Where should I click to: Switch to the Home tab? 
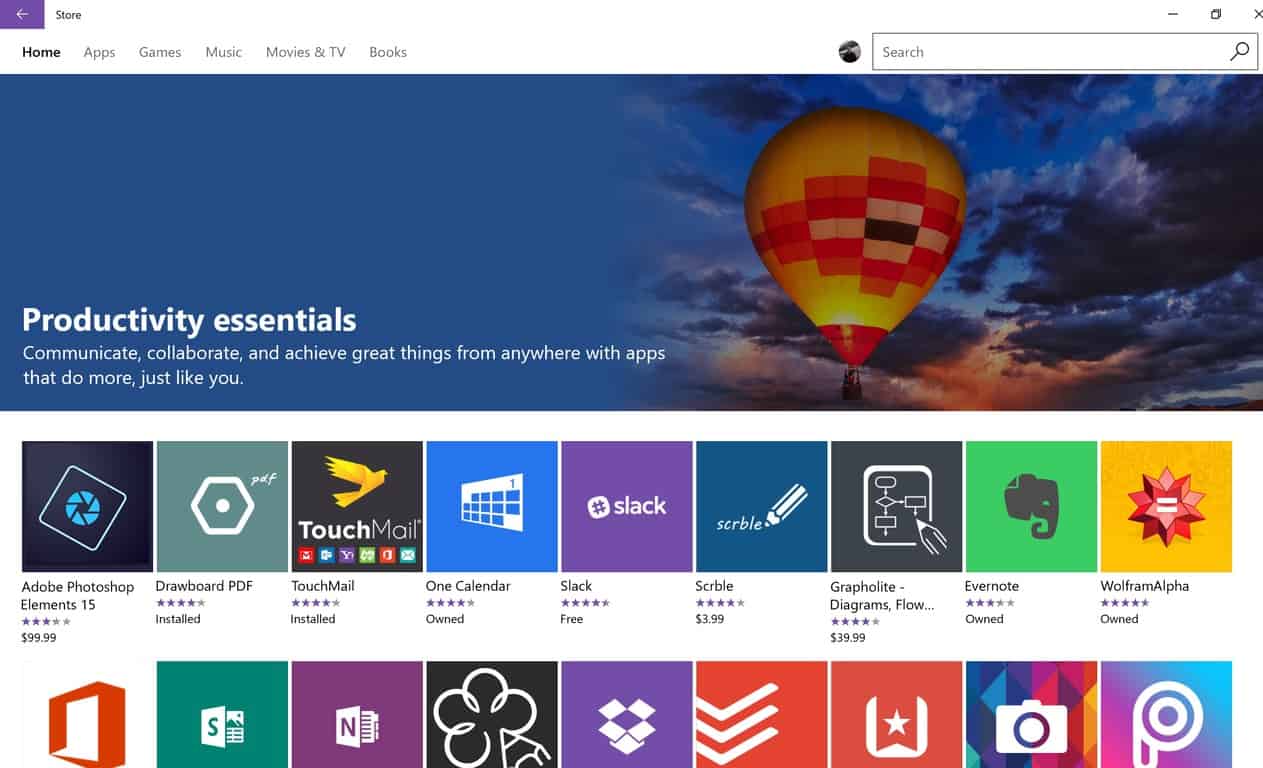click(x=41, y=52)
